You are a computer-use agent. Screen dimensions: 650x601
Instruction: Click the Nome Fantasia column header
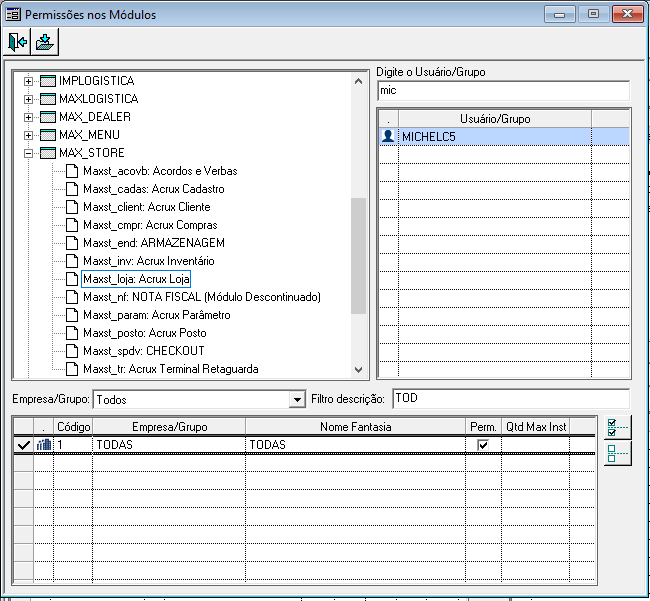(x=355, y=427)
